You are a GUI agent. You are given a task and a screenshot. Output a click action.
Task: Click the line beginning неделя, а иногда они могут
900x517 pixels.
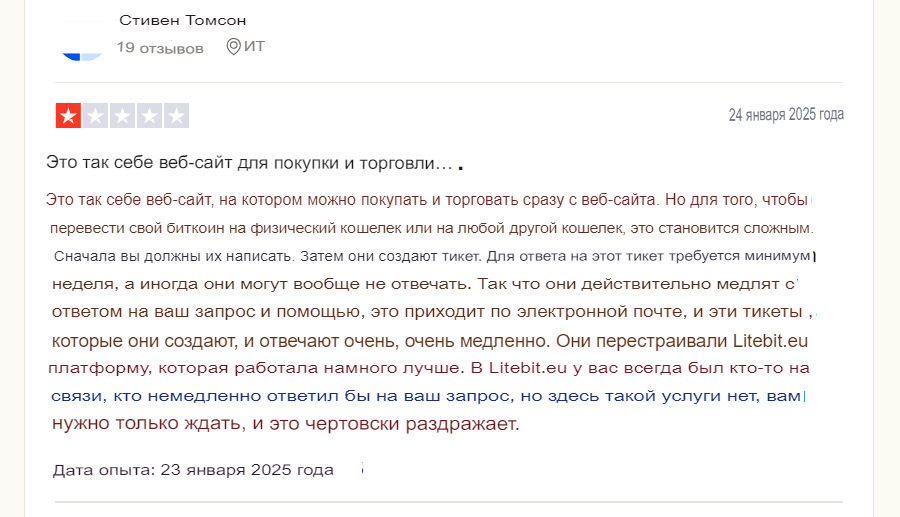pos(423,284)
